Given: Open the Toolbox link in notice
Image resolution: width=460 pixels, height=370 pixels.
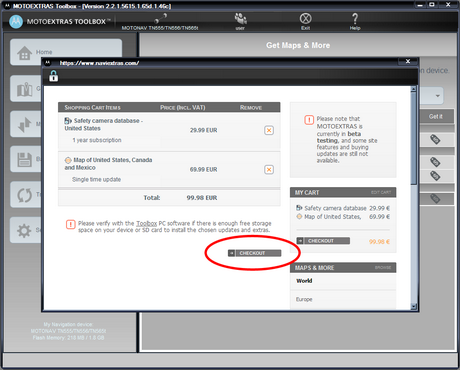Looking at the screenshot, I should [x=146, y=223].
